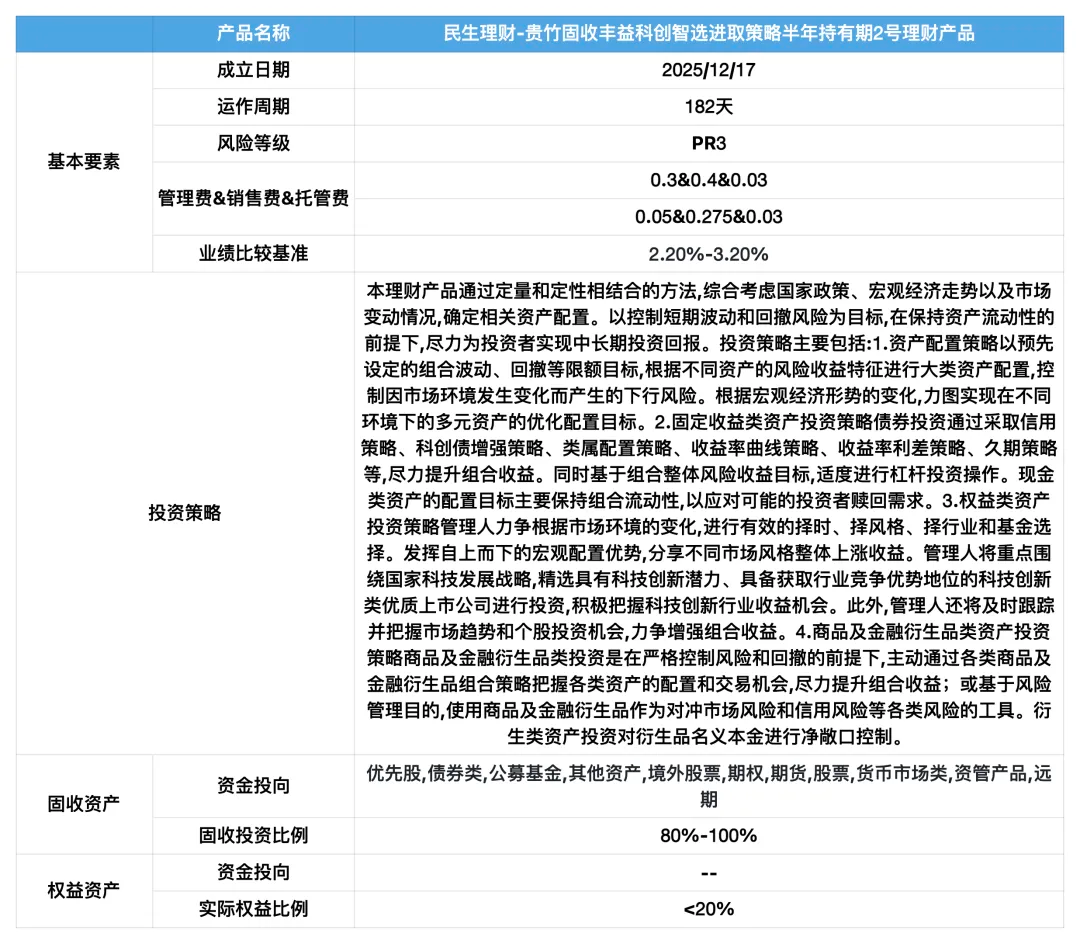The image size is (1080, 944).
Task: Select the fee value 0.3&0.4&0.03
Action: pos(711,179)
